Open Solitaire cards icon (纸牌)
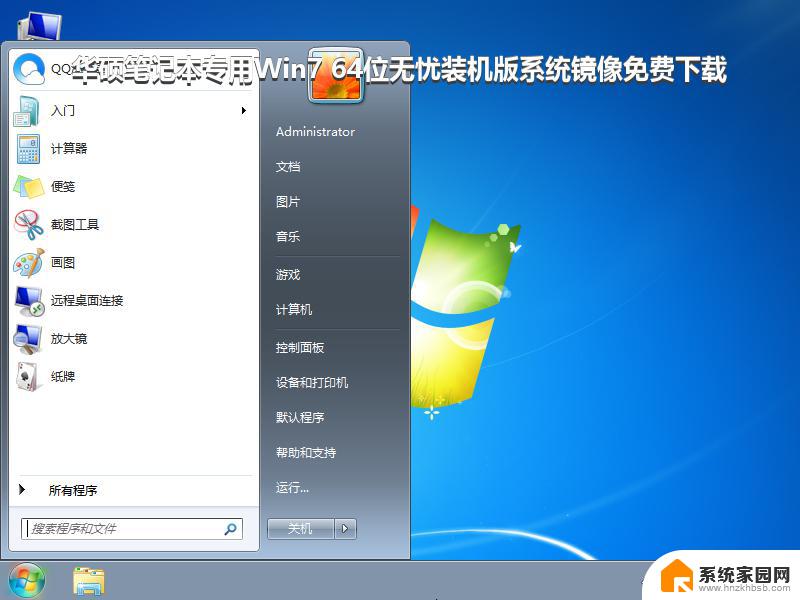The width and height of the screenshot is (800, 600). [27, 377]
